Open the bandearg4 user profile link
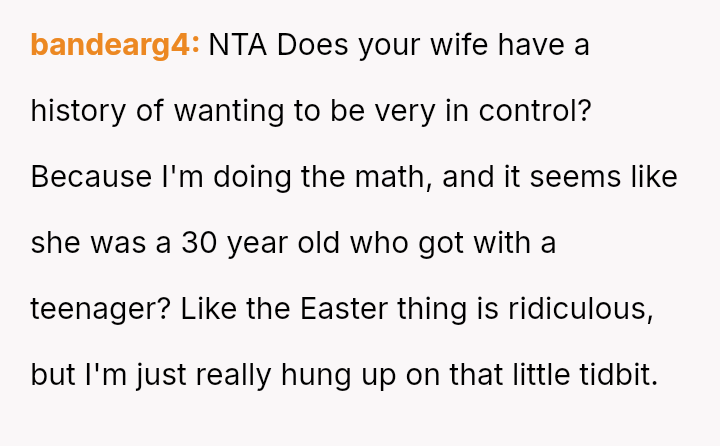Screen dimensions: 720x446 (x=115, y=45)
